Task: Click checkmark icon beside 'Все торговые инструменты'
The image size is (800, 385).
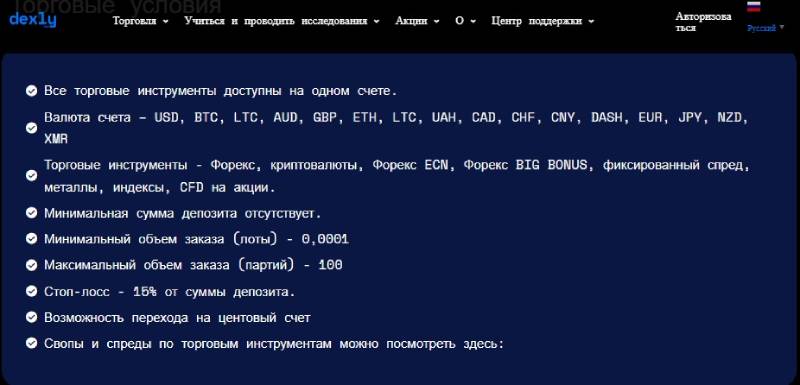Action: click(32, 91)
